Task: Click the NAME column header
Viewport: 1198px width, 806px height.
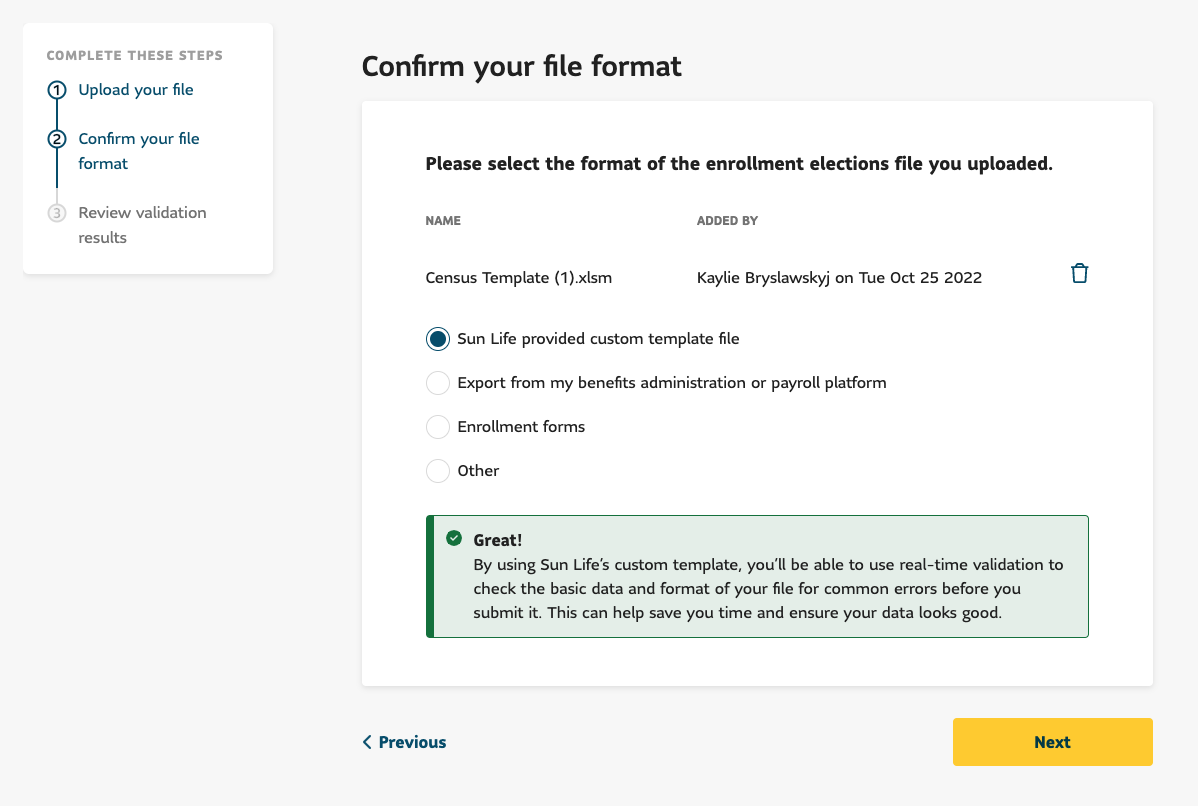Action: (443, 220)
